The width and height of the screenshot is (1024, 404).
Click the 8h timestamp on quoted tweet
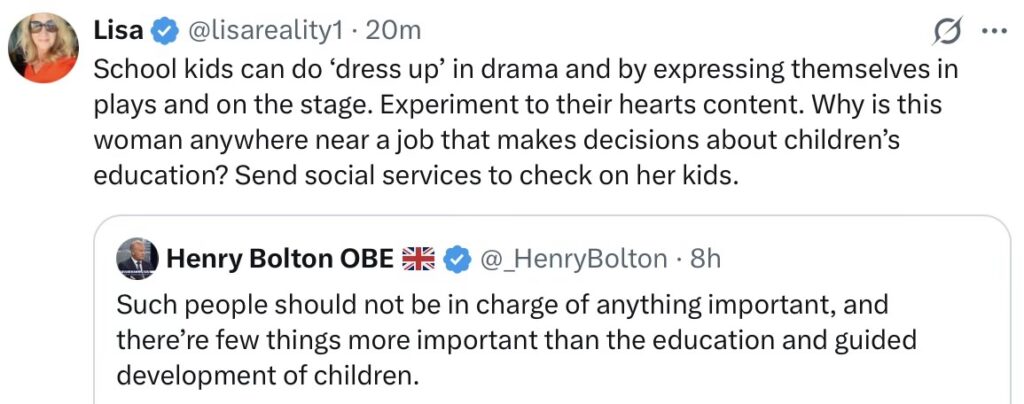(705, 260)
